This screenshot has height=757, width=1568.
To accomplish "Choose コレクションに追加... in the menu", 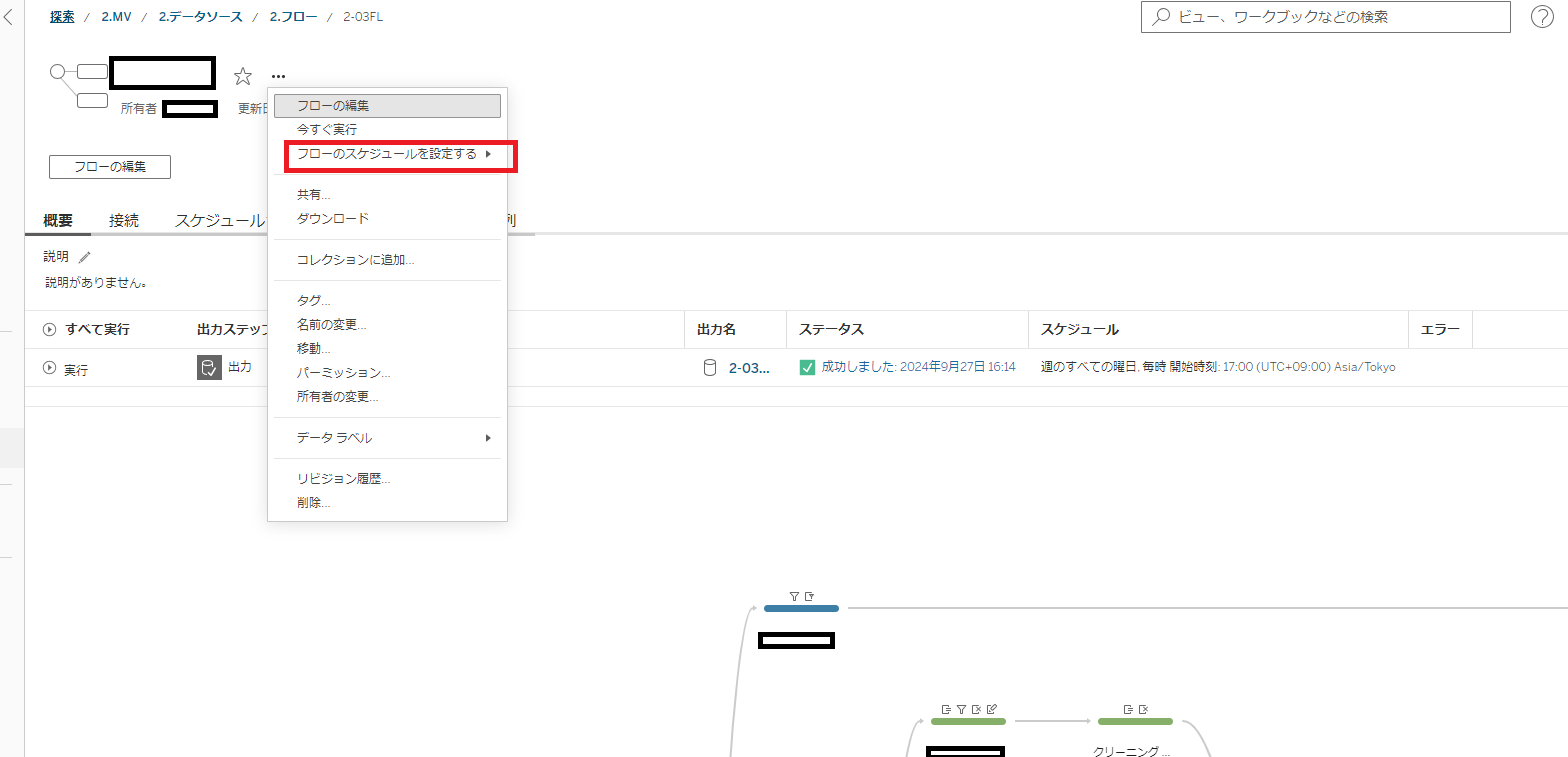I will point(387,260).
